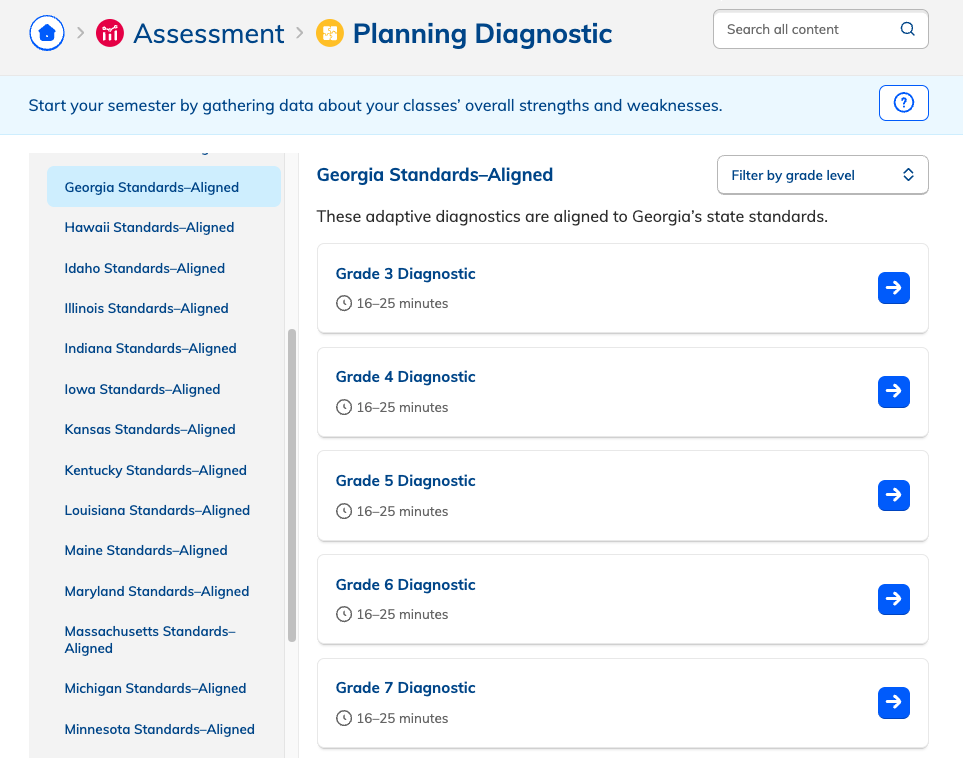Open the Grade 7 Diagnostic title link
Image resolution: width=963 pixels, height=758 pixels.
tap(405, 688)
